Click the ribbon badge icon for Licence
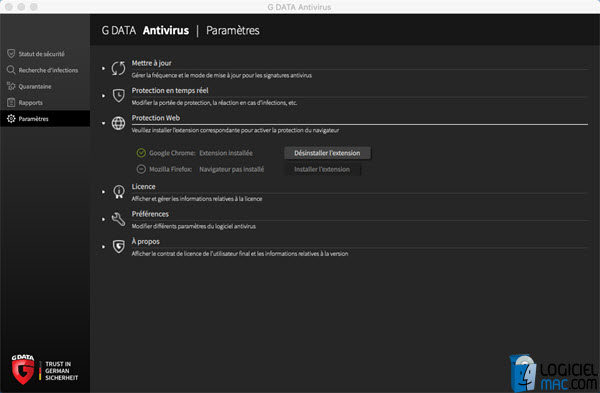The width and height of the screenshot is (600, 393). (x=119, y=191)
